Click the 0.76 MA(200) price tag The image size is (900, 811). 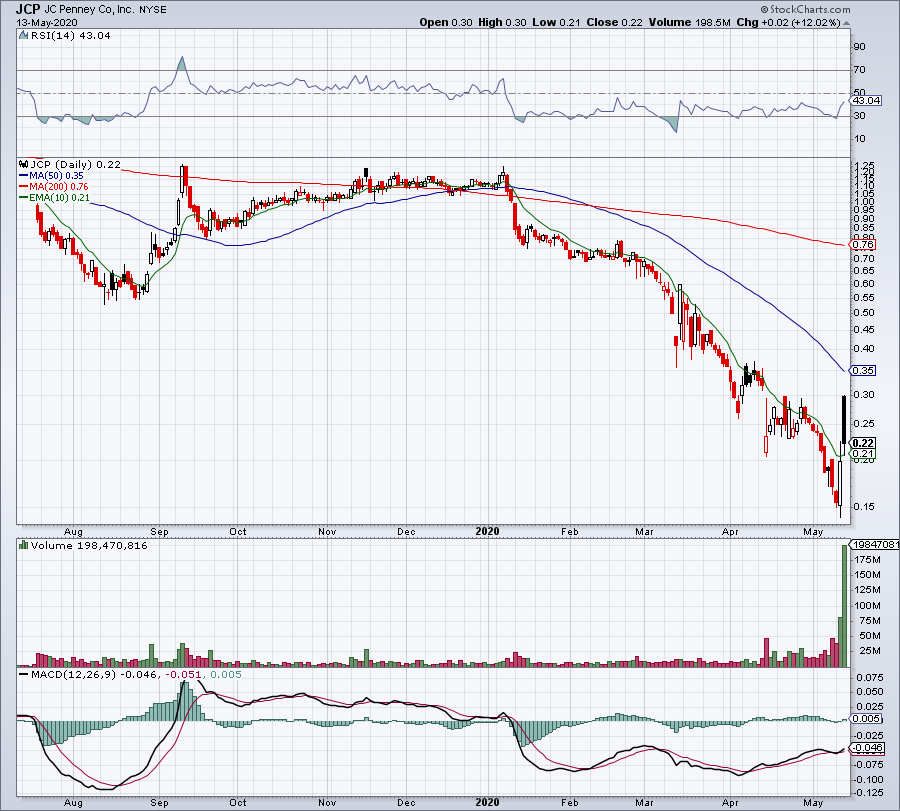pyautogui.click(x=861, y=245)
